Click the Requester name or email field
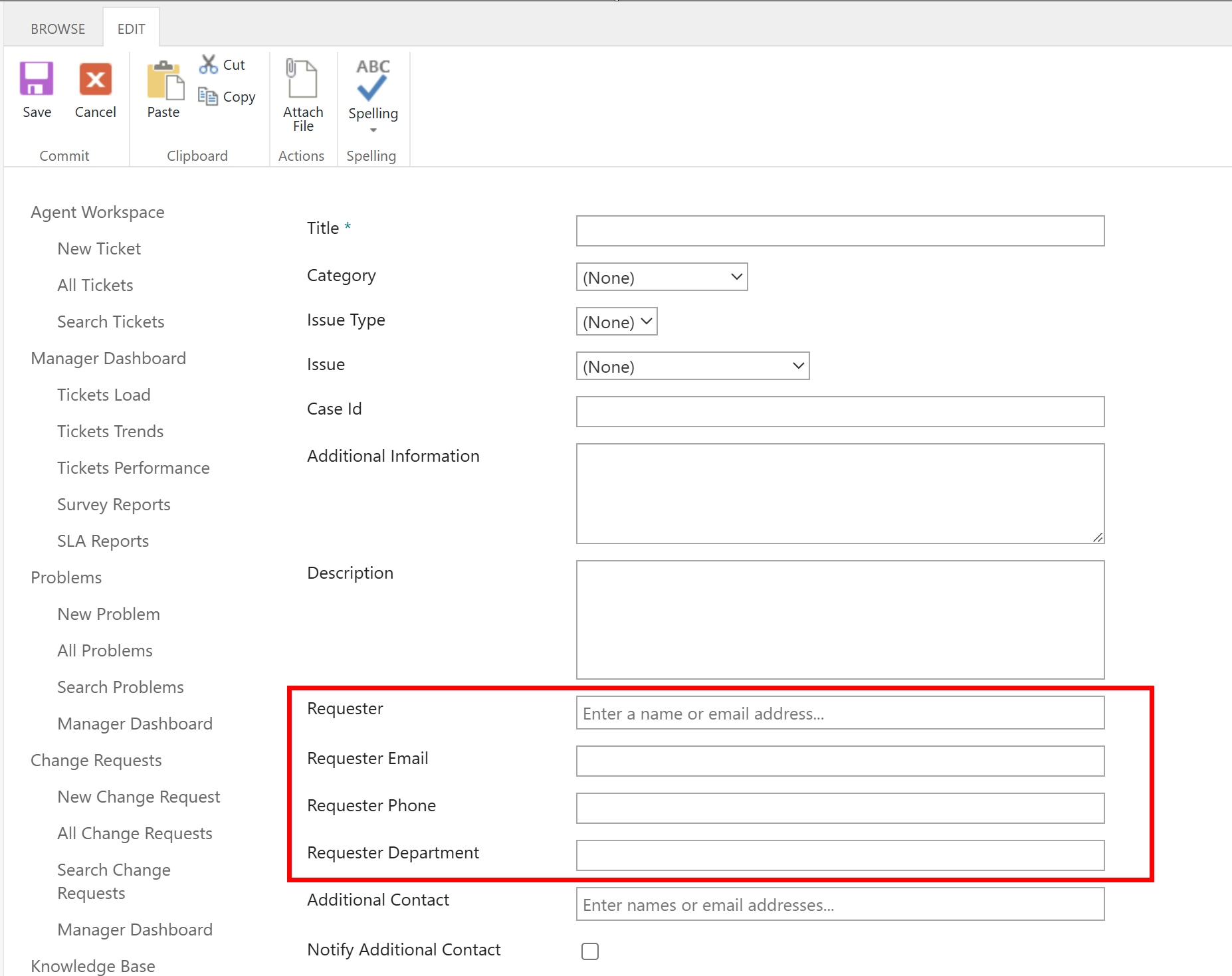 pos(840,713)
